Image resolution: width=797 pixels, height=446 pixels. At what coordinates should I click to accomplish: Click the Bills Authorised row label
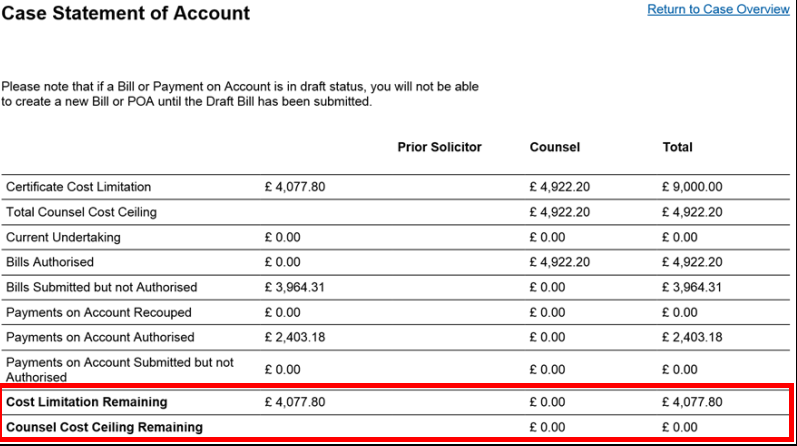[x=50, y=262]
